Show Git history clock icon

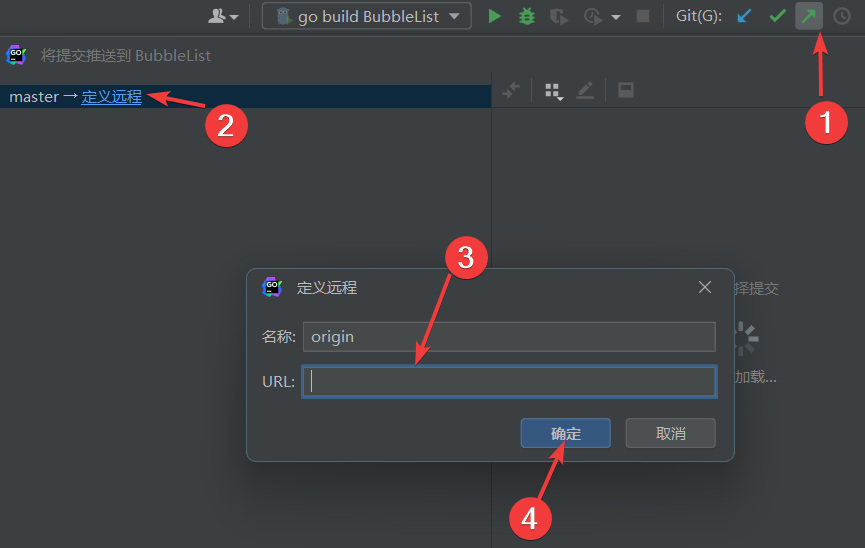(841, 16)
